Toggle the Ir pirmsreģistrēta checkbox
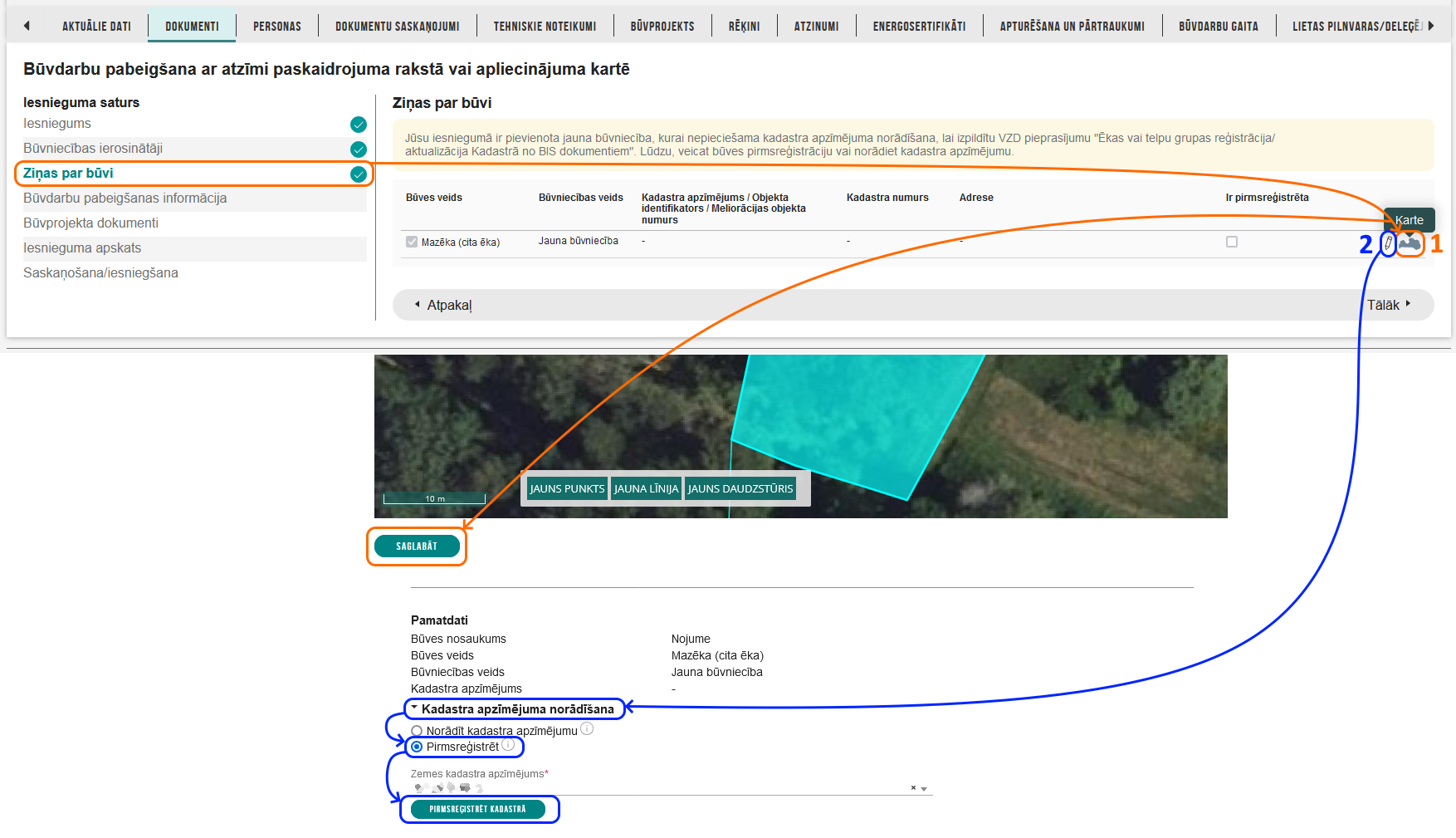This screenshot has height=838, width=1456. [x=1232, y=242]
